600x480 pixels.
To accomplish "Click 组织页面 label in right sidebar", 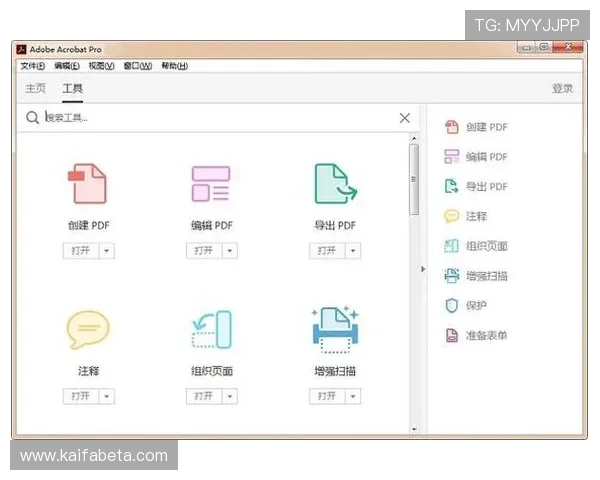I will pyautogui.click(x=487, y=246).
